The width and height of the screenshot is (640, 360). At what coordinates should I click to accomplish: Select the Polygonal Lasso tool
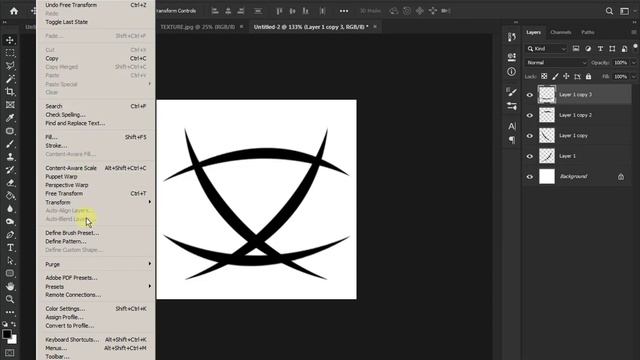10,66
